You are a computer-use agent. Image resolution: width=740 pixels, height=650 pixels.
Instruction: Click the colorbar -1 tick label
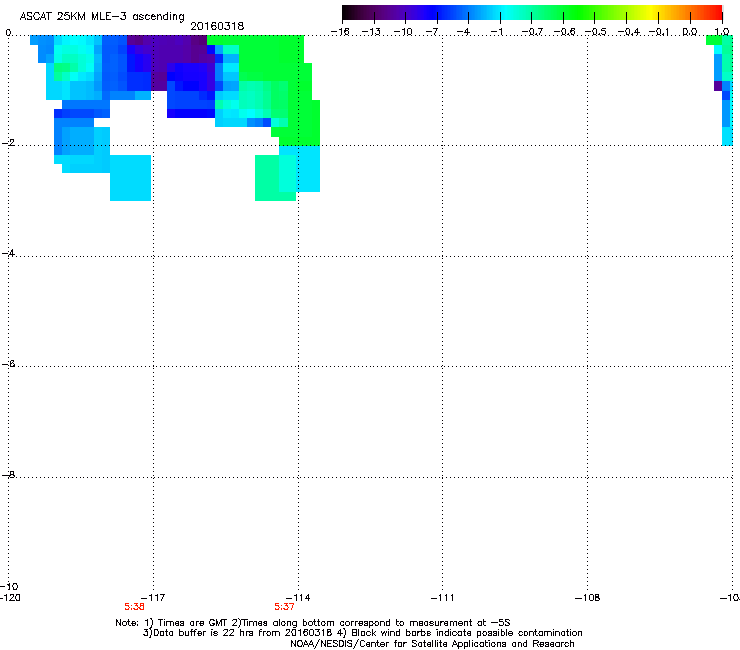point(497,32)
